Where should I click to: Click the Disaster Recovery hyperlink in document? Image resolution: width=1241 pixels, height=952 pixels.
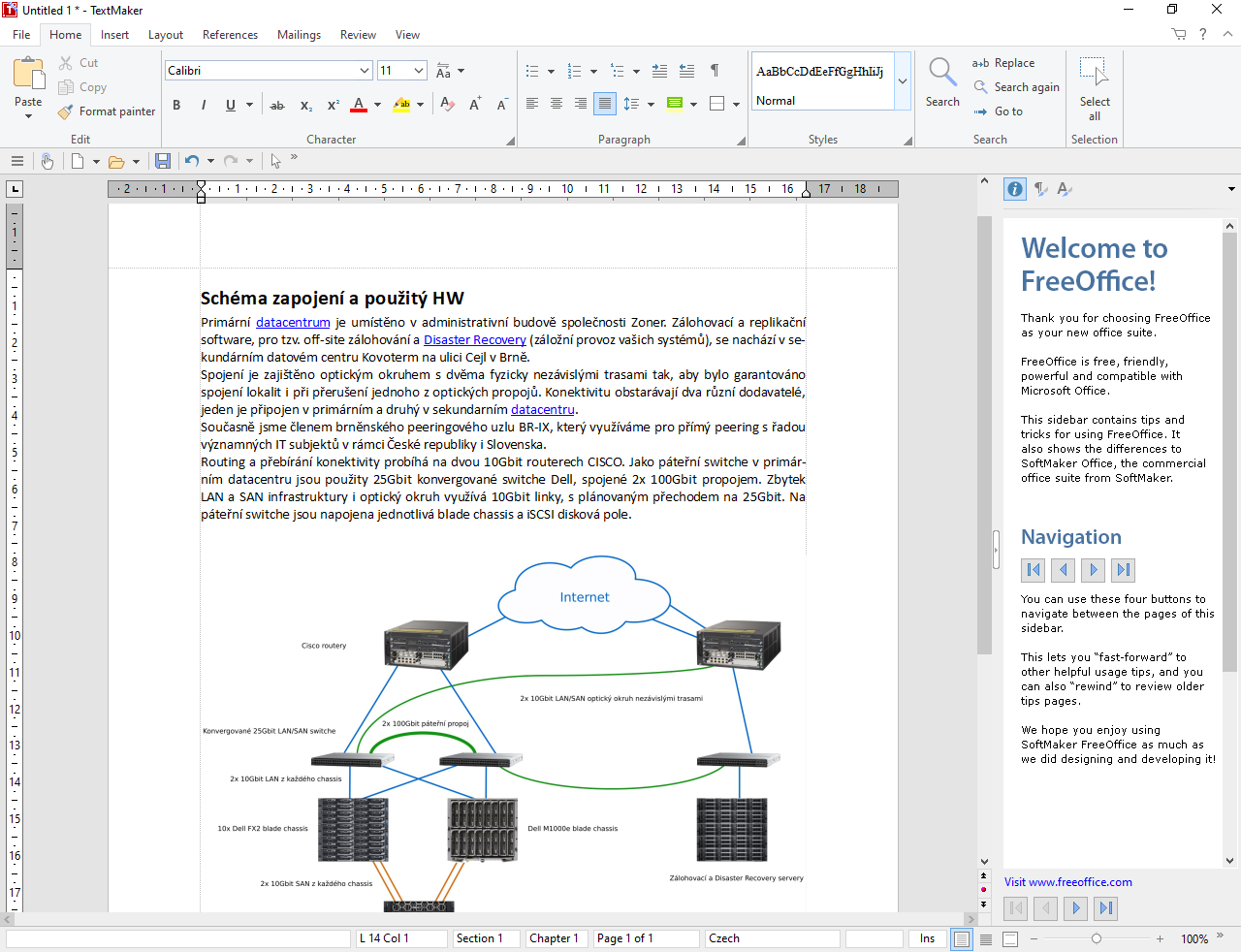point(474,340)
